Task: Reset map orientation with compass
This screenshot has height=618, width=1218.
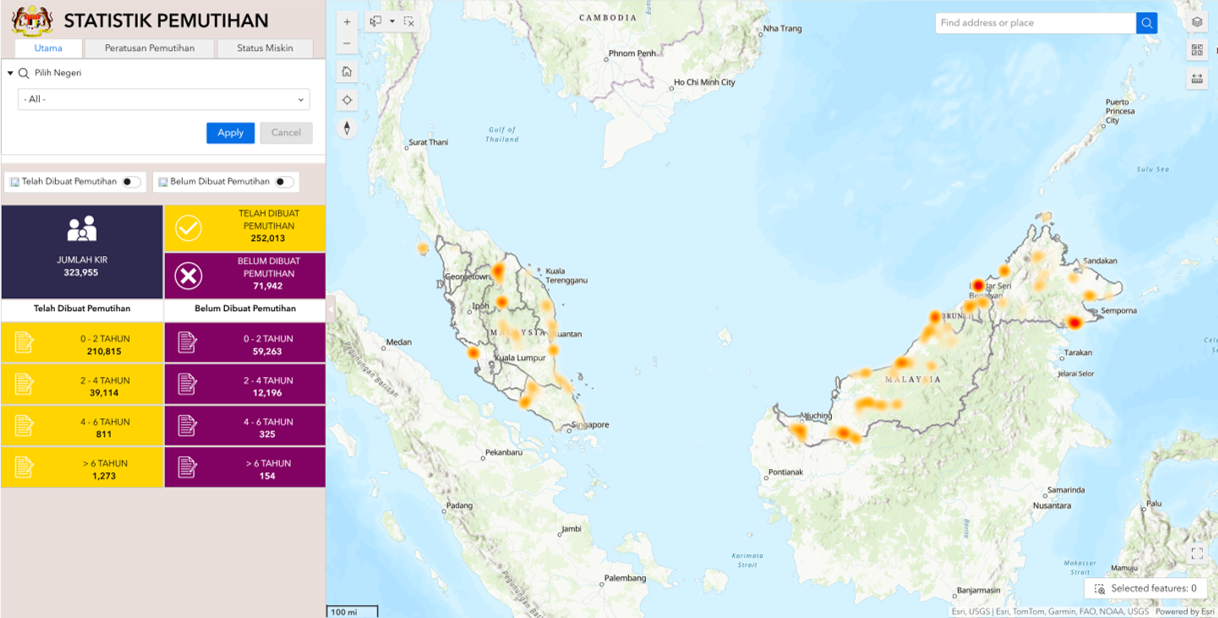Action: [x=347, y=128]
